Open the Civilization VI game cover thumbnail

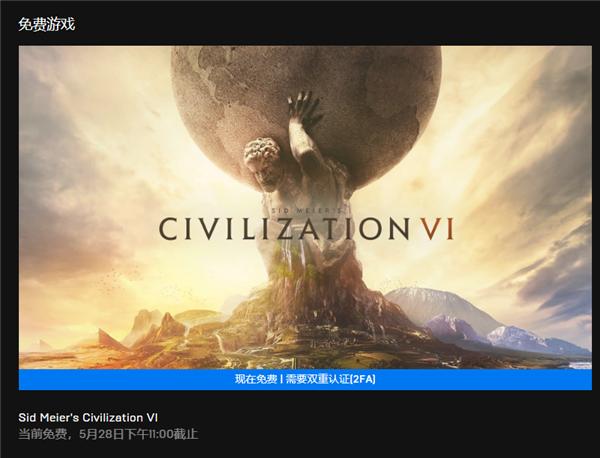click(305, 208)
